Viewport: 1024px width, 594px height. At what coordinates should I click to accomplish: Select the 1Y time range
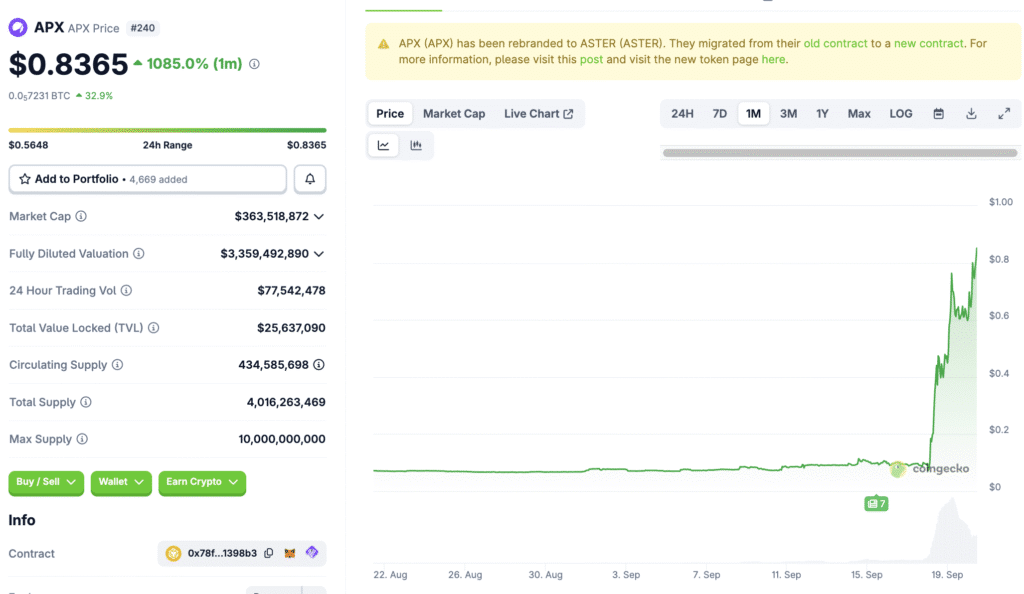click(x=822, y=114)
